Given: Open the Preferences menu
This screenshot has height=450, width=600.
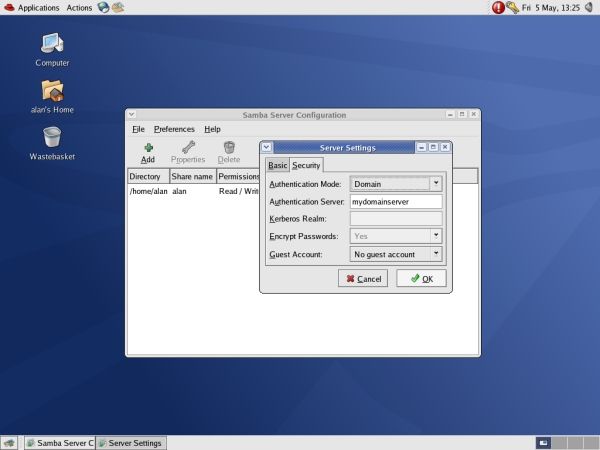Looking at the screenshot, I should point(174,129).
